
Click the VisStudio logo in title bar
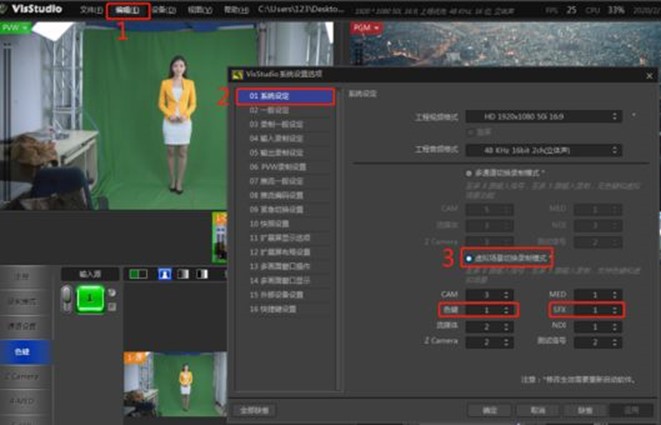33,9
